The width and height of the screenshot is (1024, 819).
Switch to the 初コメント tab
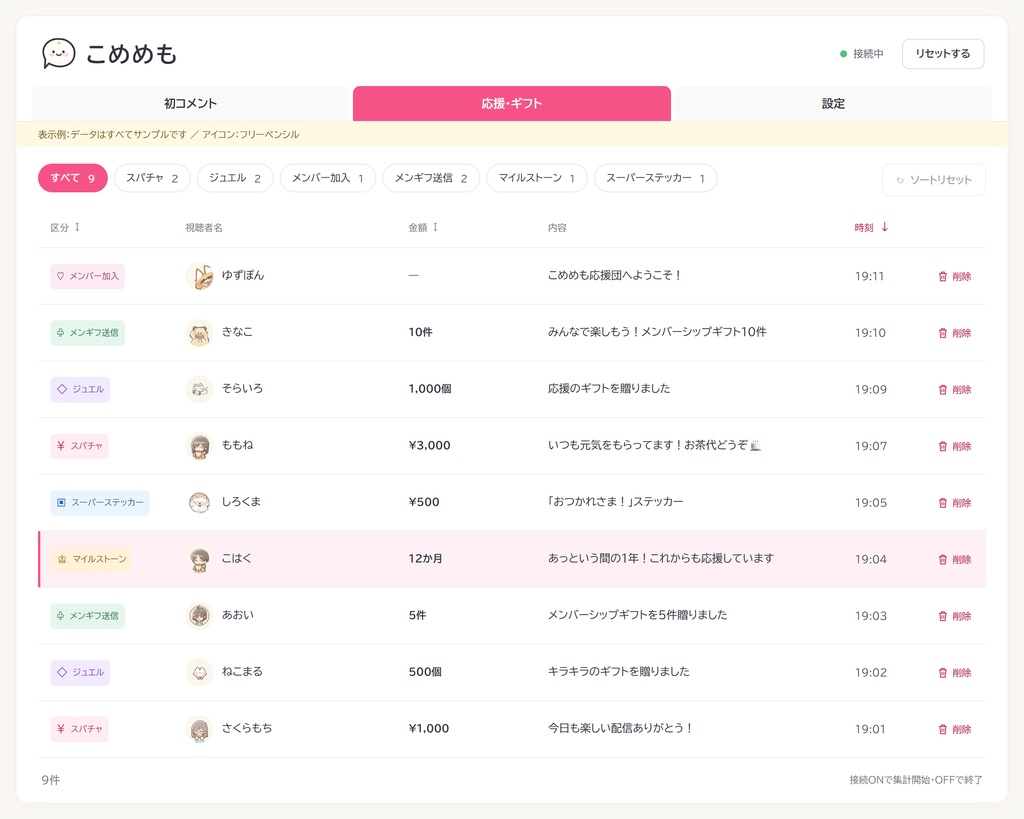click(190, 103)
